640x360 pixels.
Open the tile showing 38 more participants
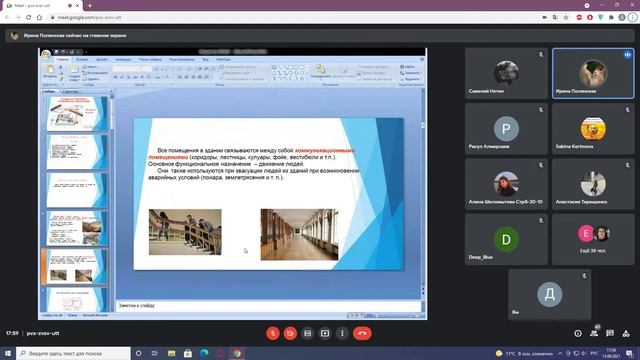(593, 239)
